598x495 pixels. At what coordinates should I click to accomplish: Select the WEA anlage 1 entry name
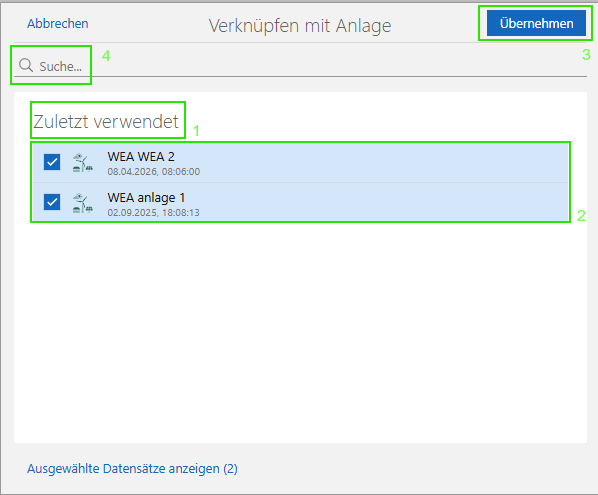[146, 198]
